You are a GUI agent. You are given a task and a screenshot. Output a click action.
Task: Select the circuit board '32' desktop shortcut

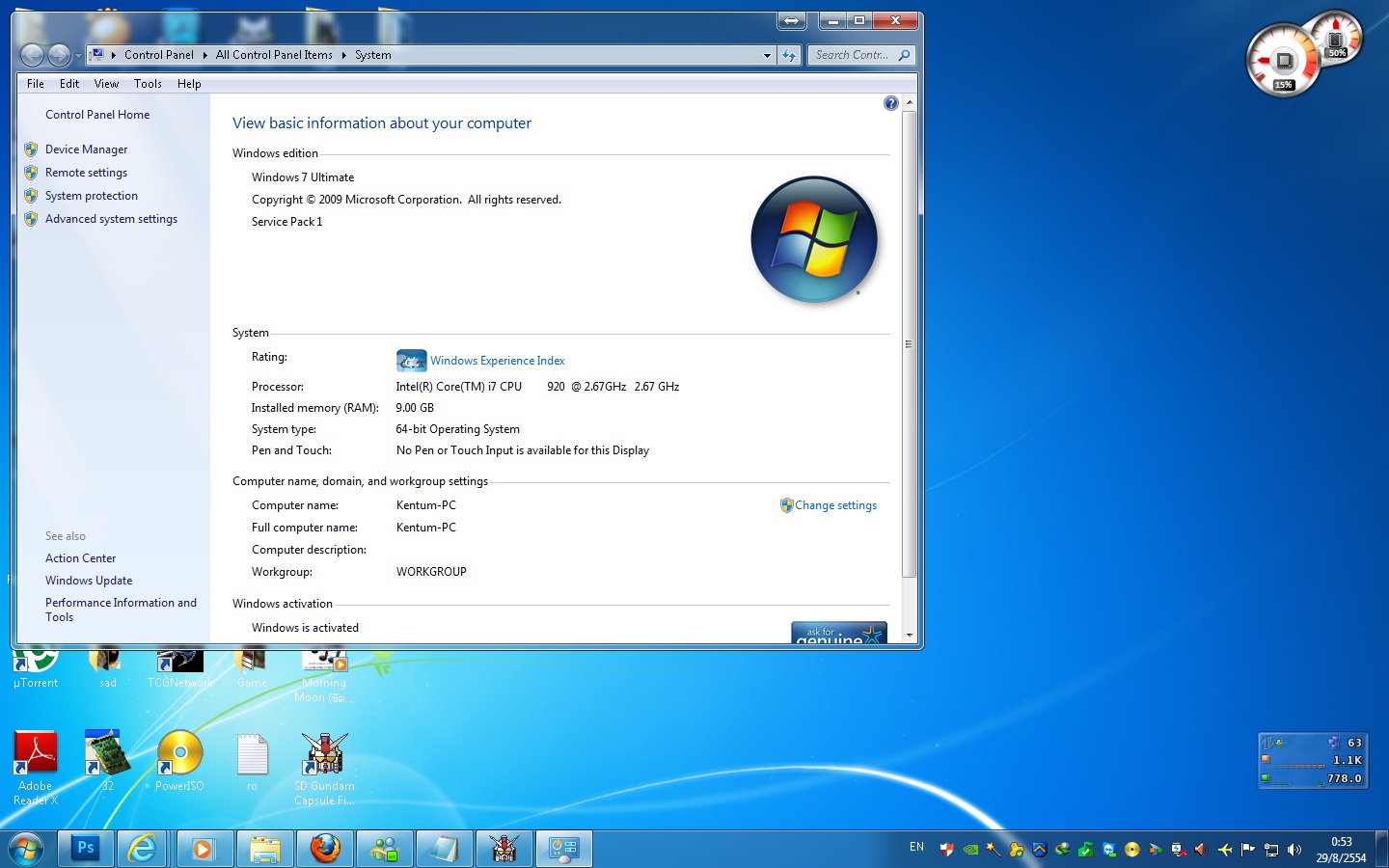(x=107, y=762)
